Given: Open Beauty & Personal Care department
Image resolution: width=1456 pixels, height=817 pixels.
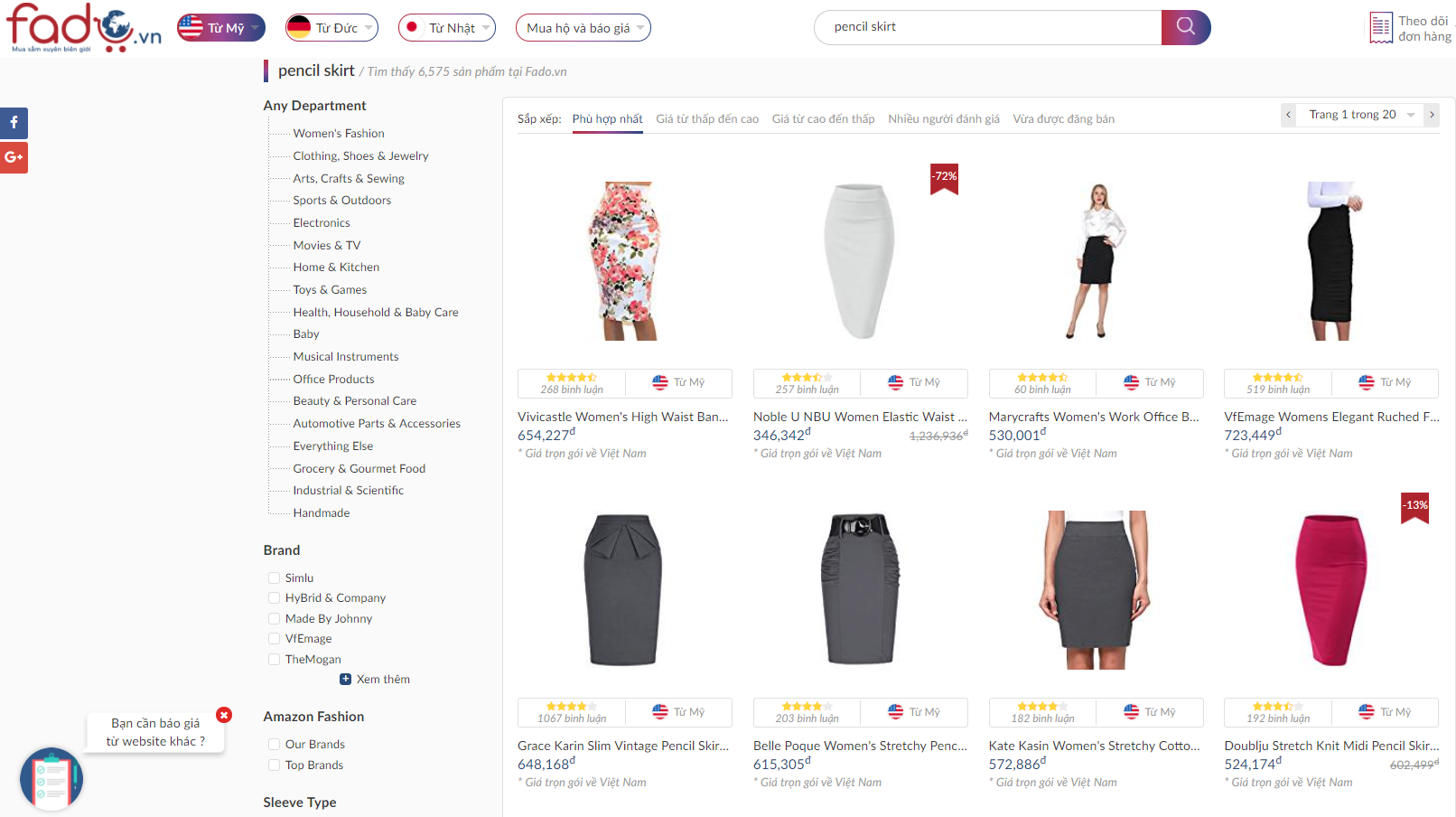Looking at the screenshot, I should point(355,400).
